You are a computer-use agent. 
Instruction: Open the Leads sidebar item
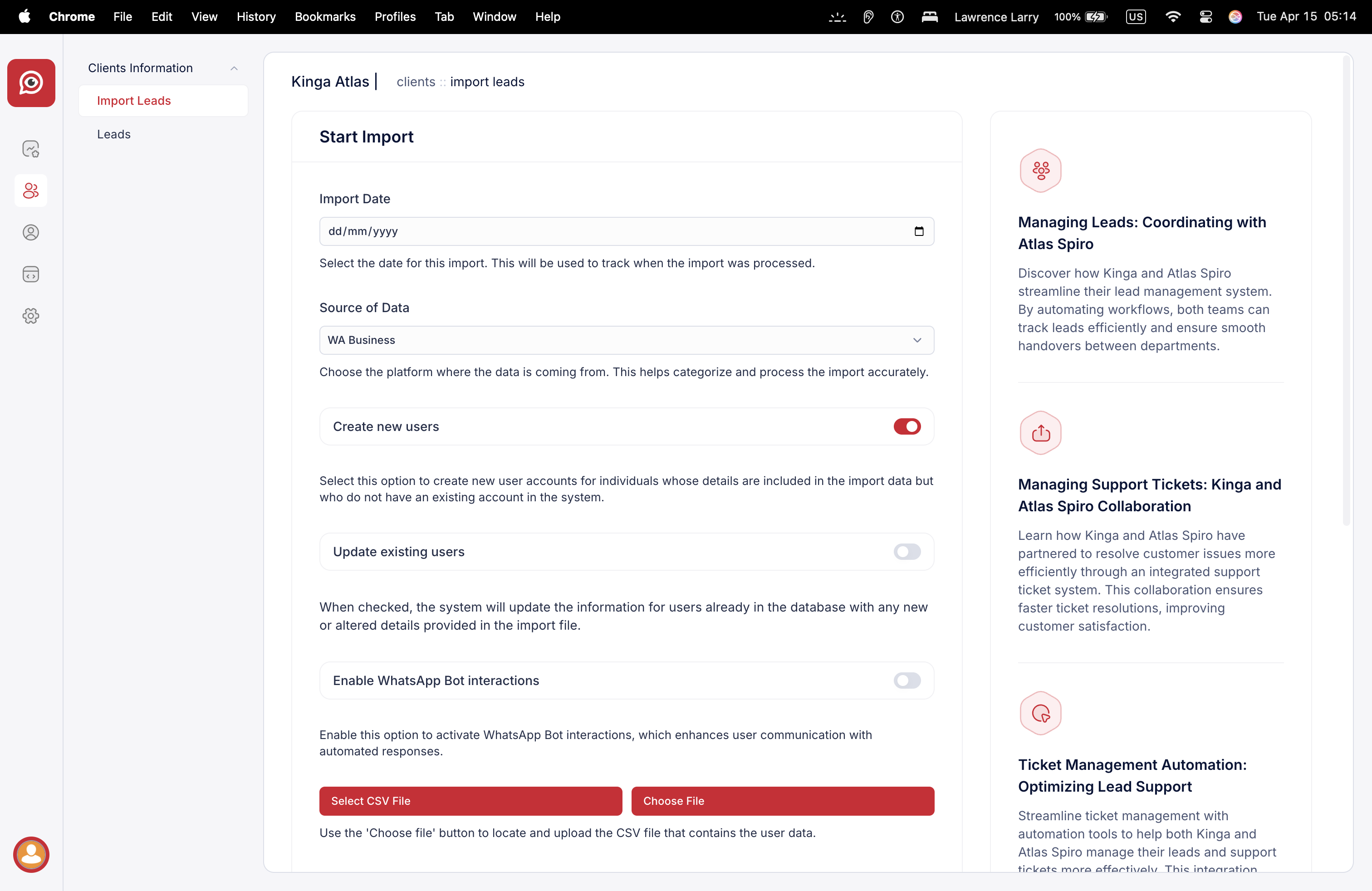[113, 134]
